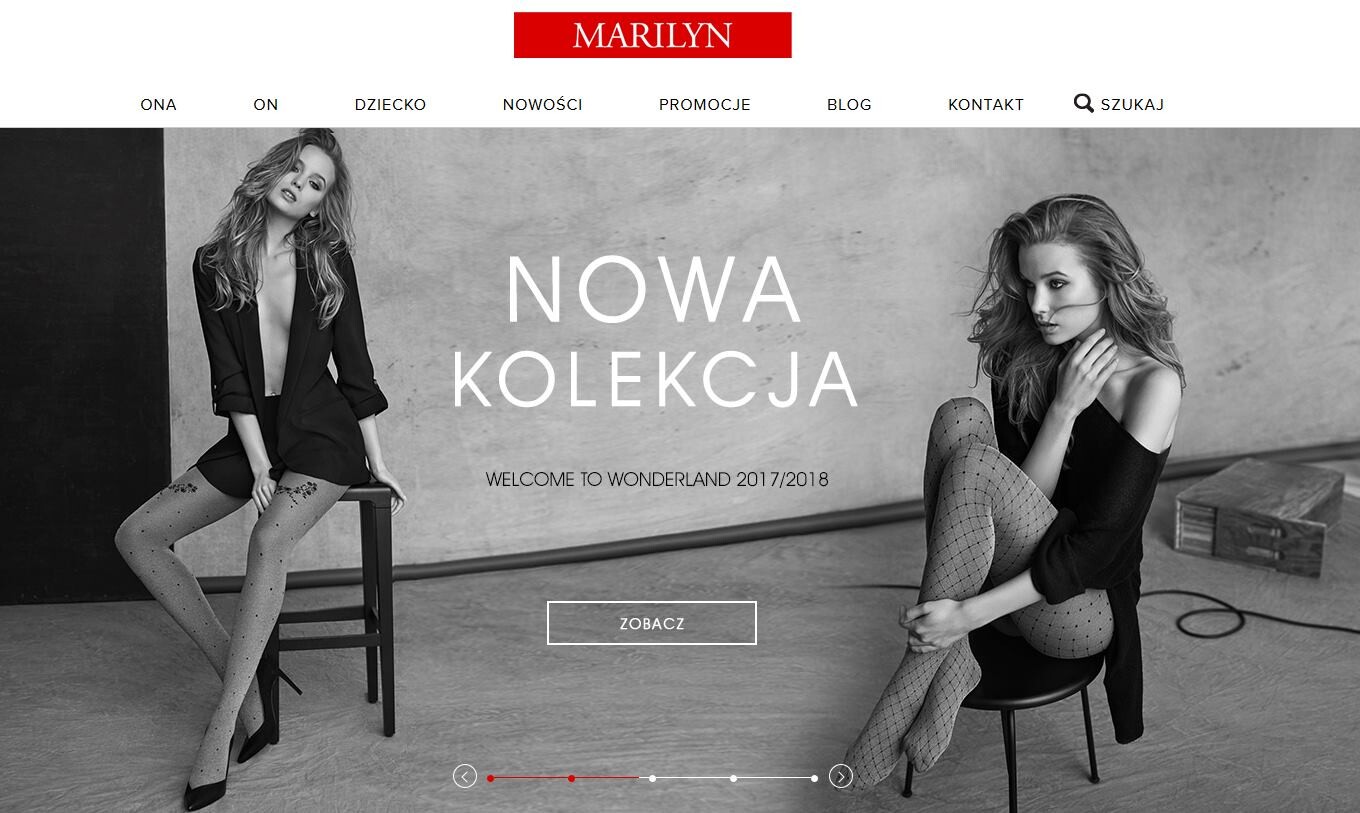Click the red MARILYN logo
1360x813 pixels.
pyautogui.click(x=652, y=35)
